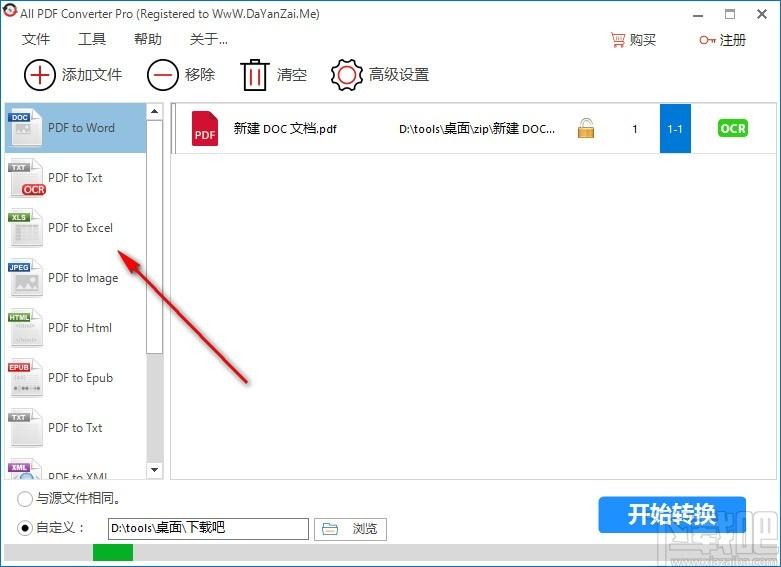Click the red minus Remove icon

click(x=162, y=75)
